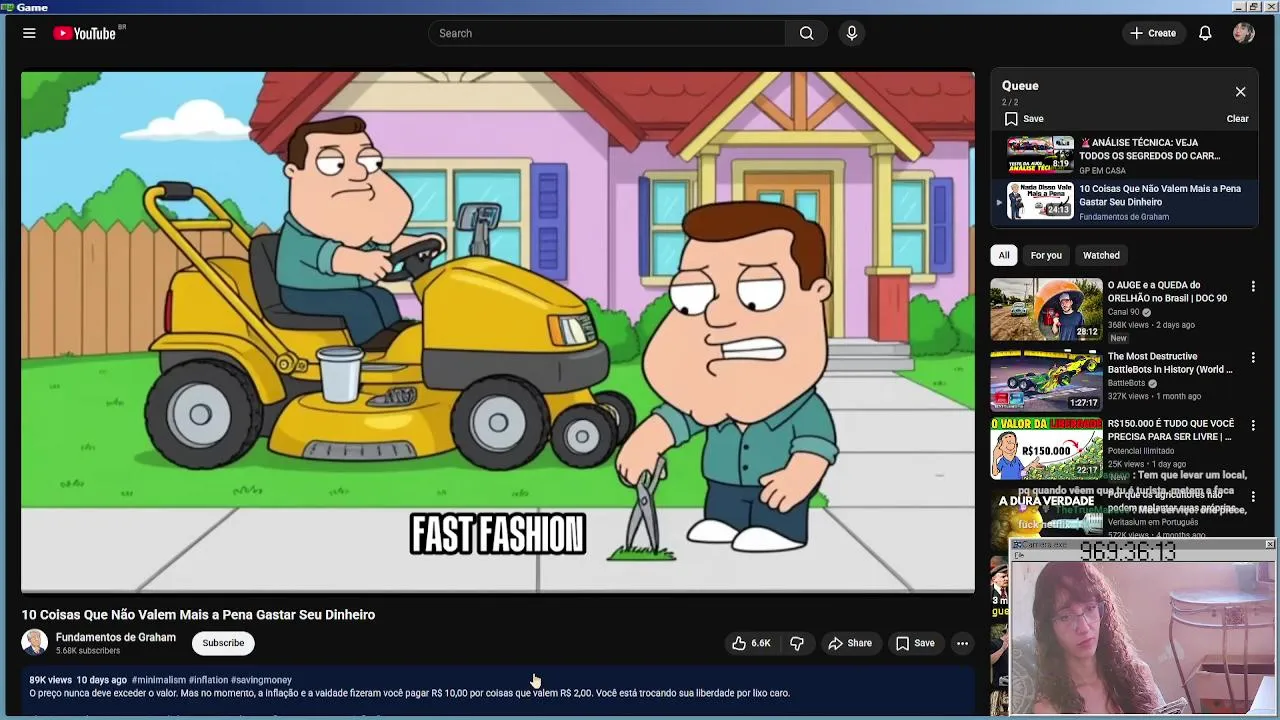1280x720 pixels.
Task: Click the Create button
Action: pyautogui.click(x=1153, y=33)
